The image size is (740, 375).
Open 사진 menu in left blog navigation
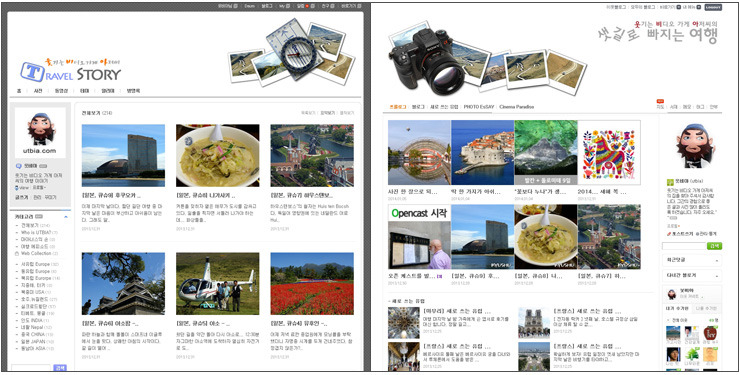point(38,91)
